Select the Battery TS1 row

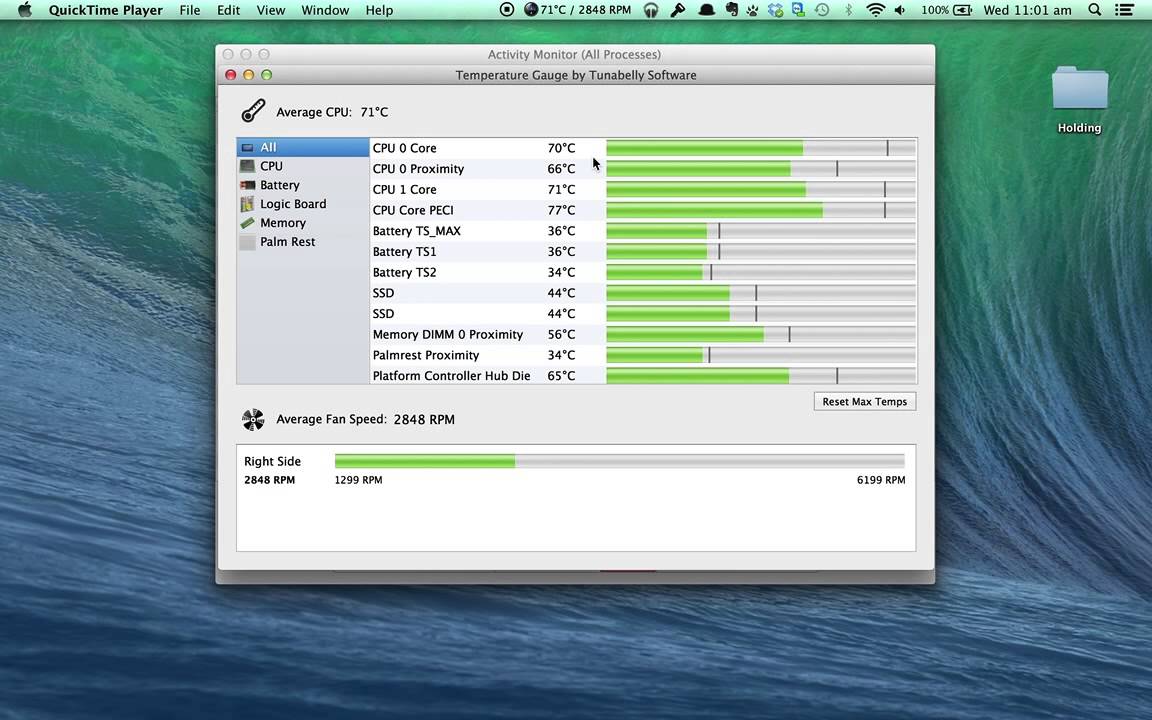click(643, 251)
